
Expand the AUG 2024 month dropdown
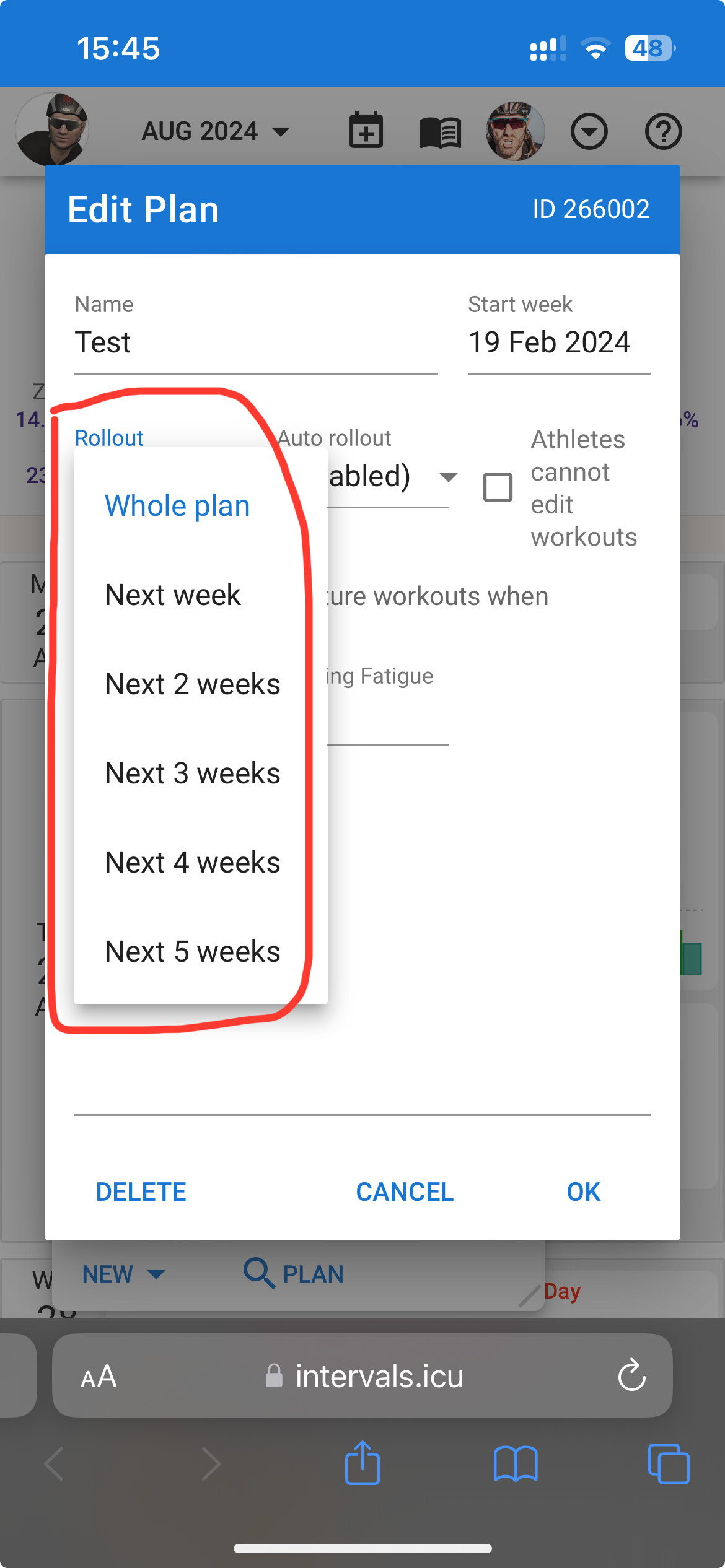pyautogui.click(x=215, y=131)
